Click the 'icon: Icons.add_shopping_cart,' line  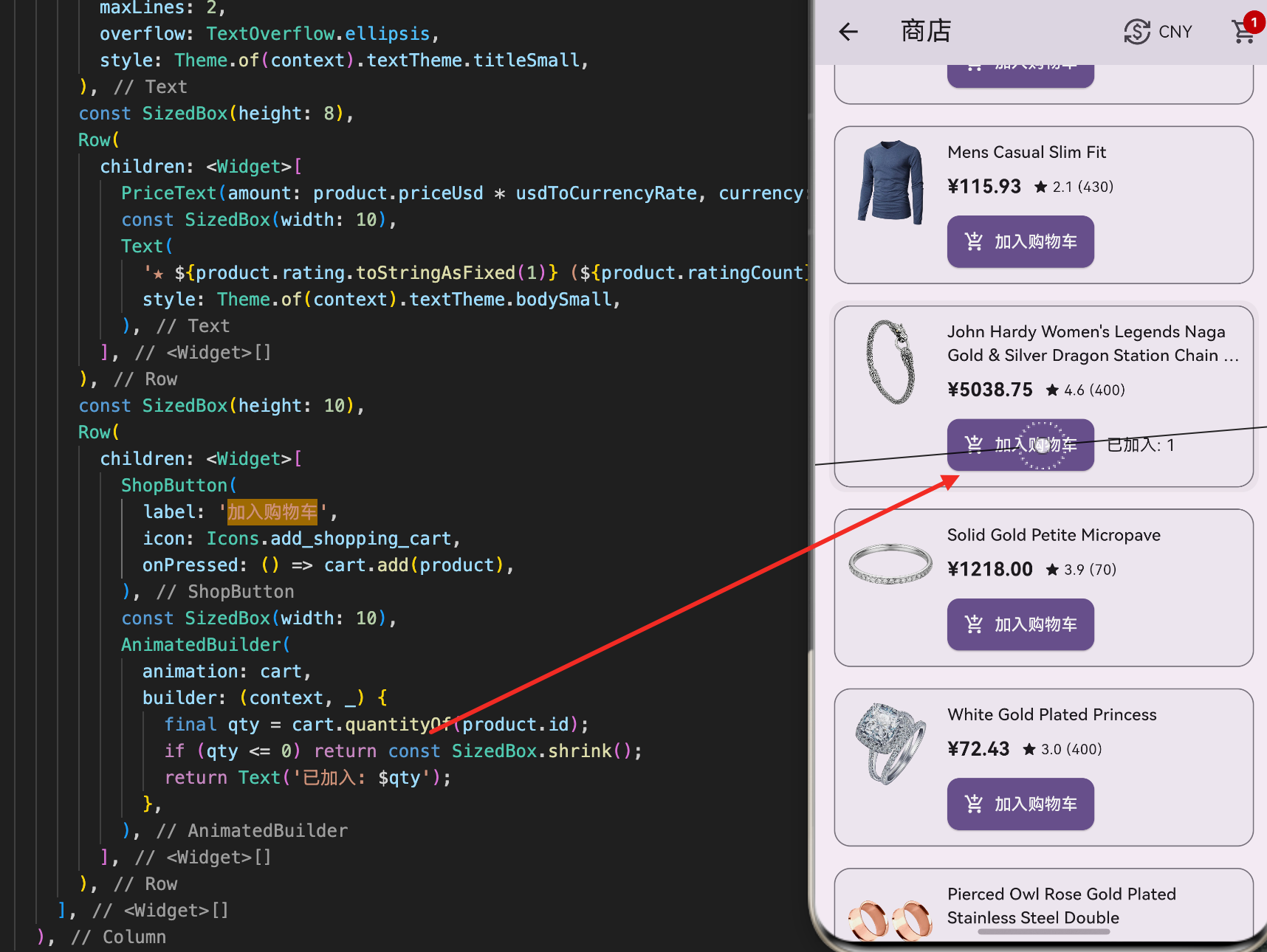point(302,539)
